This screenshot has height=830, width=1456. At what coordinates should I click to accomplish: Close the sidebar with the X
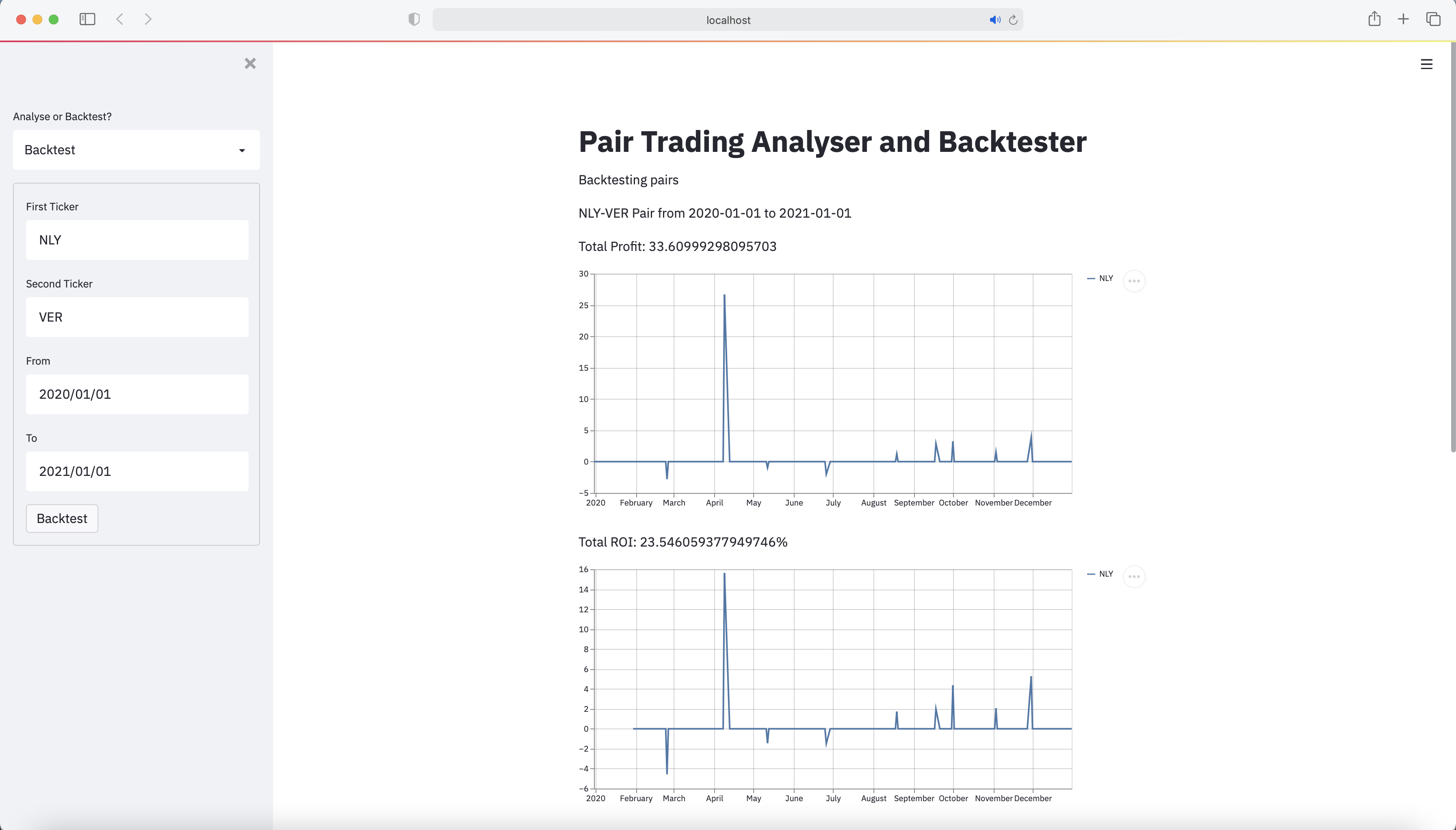(x=250, y=63)
